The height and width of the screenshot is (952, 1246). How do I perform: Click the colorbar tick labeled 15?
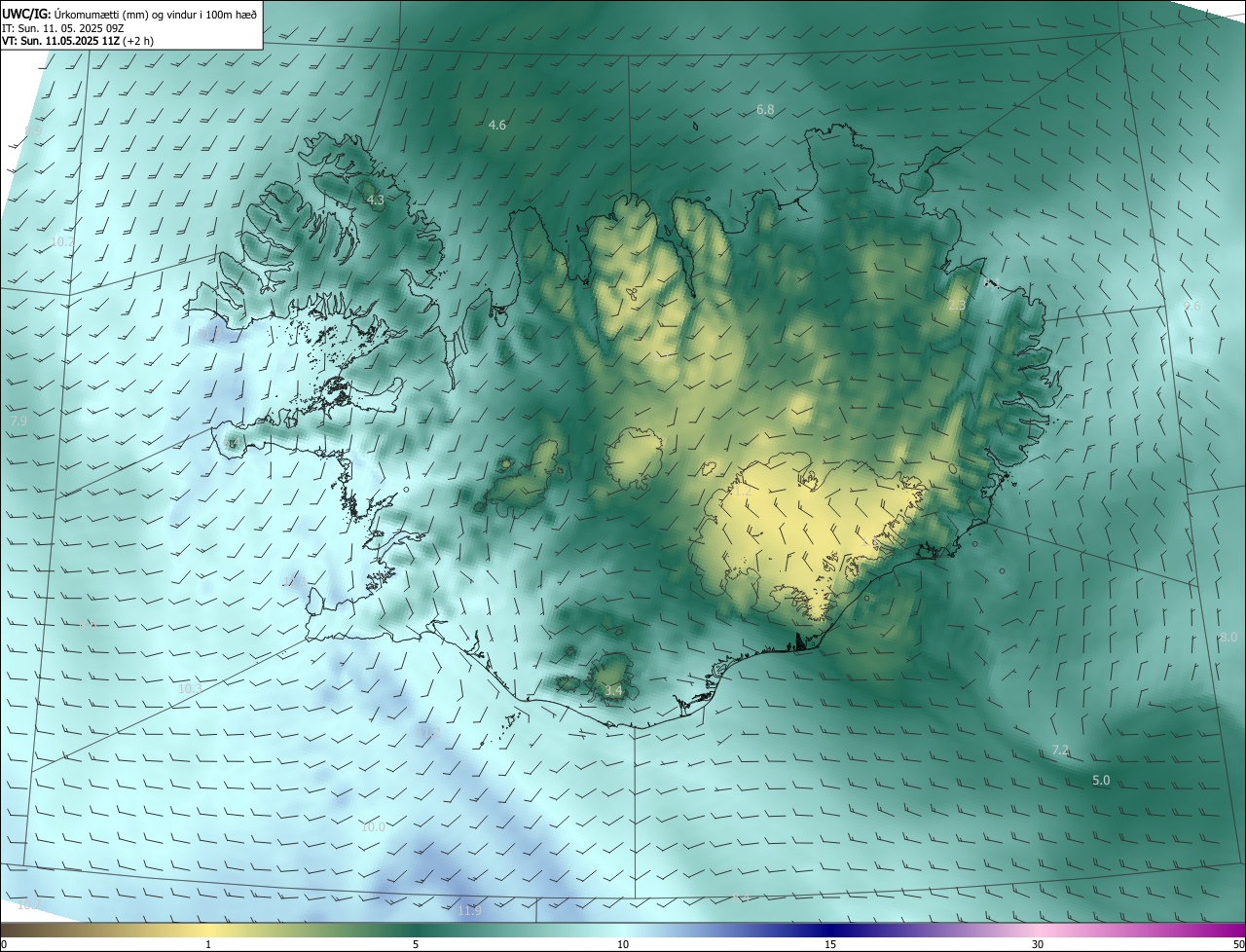(830, 944)
